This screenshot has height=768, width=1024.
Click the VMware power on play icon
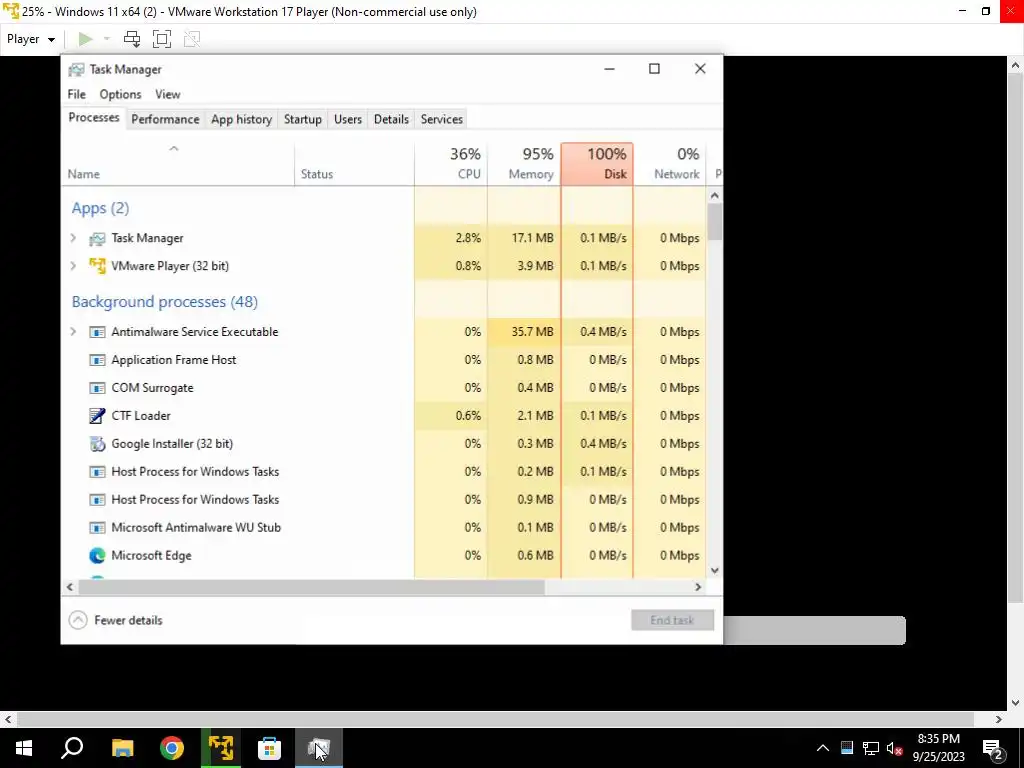pos(86,39)
